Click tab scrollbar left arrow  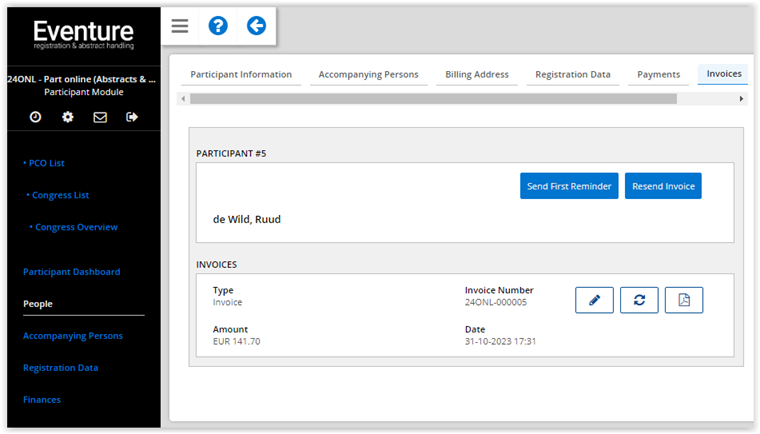183,99
